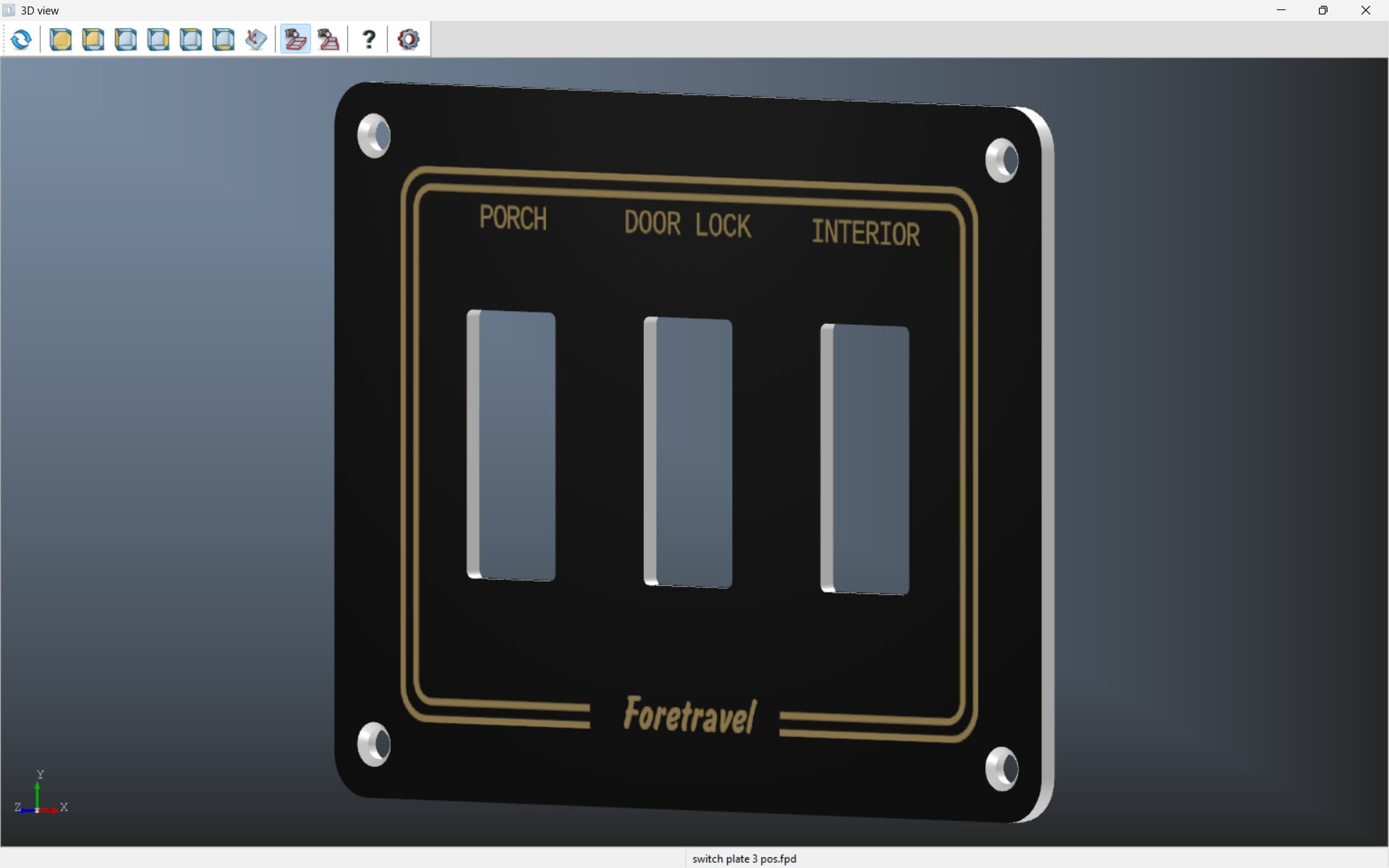
Task: Select the right-face highlighted cube view
Action: [158, 39]
